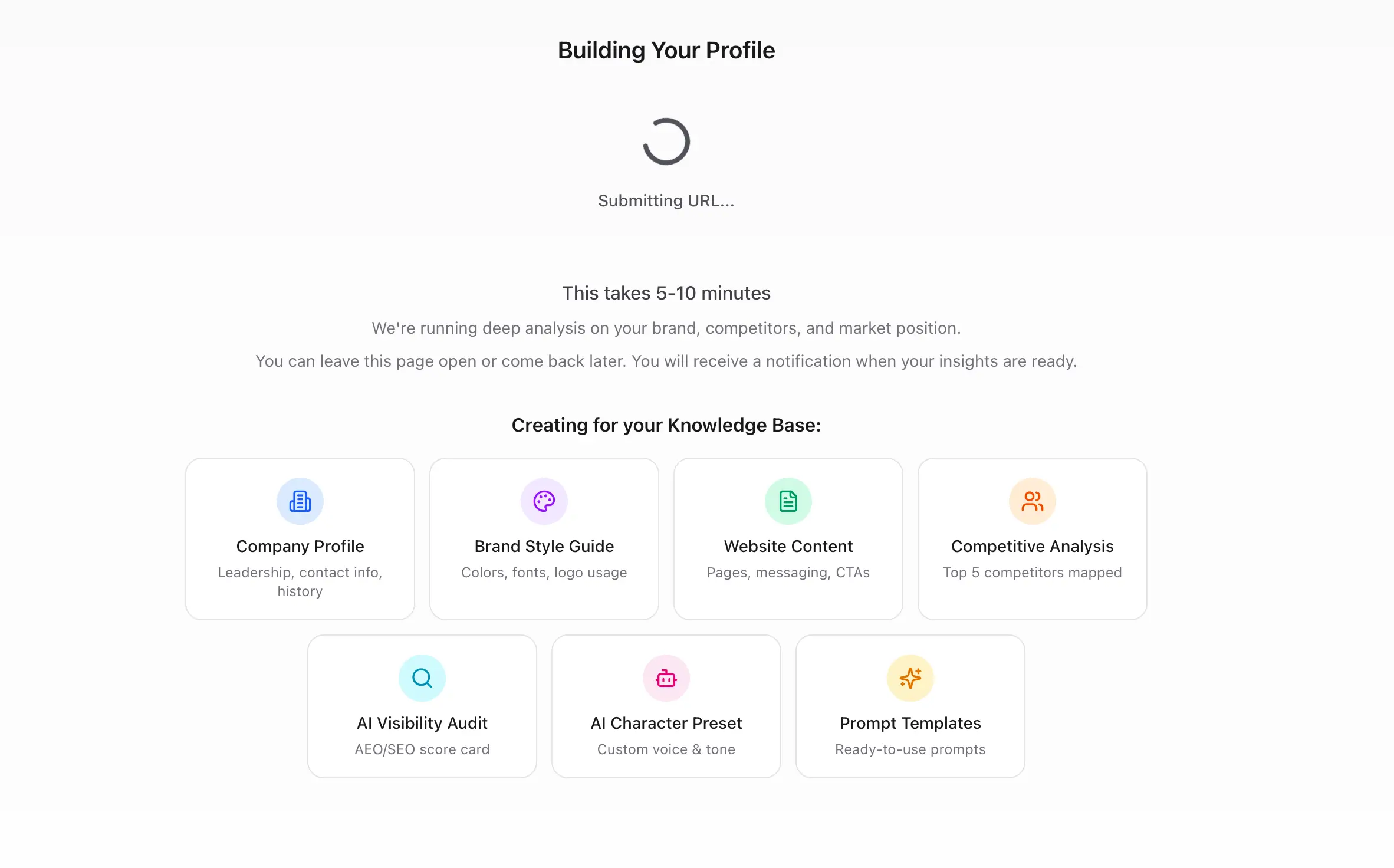Select the Brand Style Guide palette icon

pos(544,501)
